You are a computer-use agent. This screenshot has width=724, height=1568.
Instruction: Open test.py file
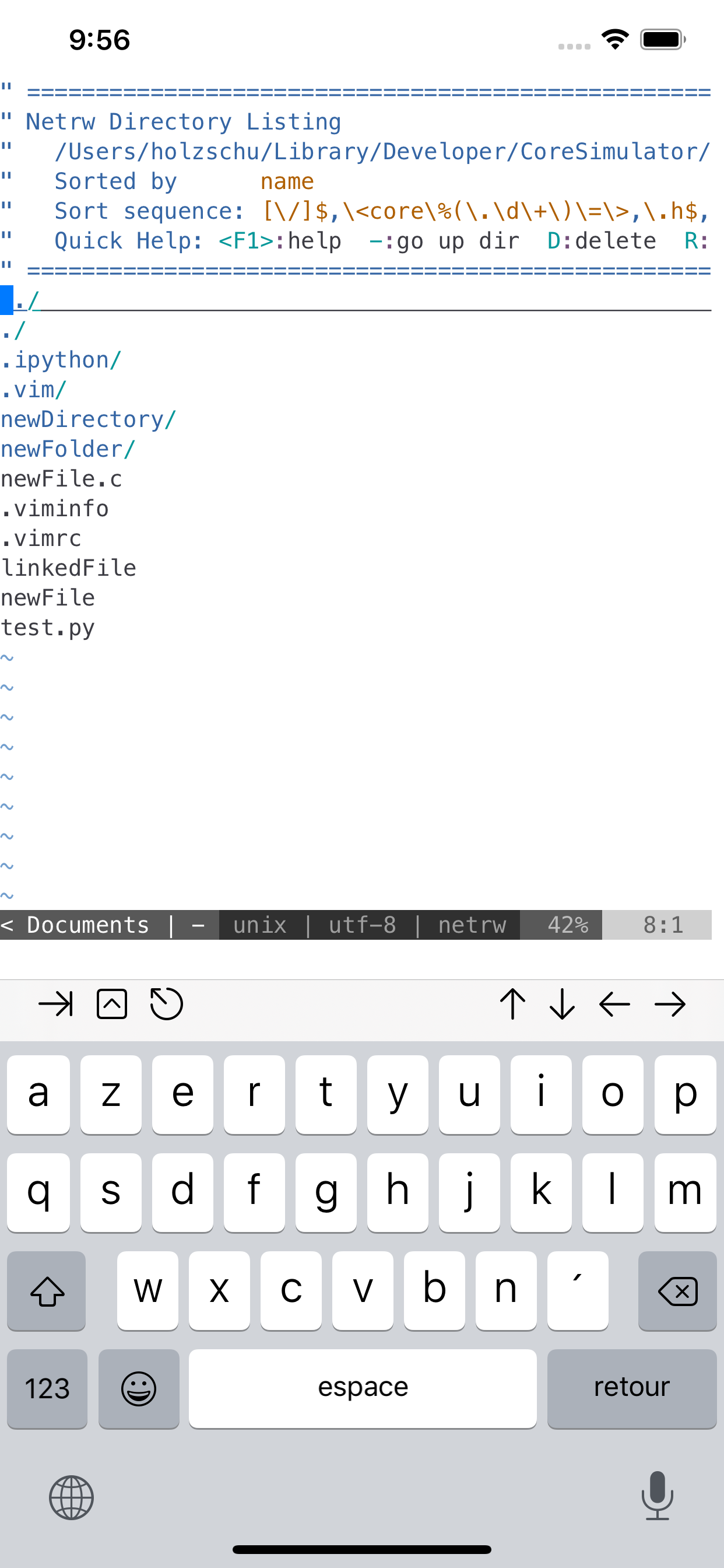pos(47,628)
